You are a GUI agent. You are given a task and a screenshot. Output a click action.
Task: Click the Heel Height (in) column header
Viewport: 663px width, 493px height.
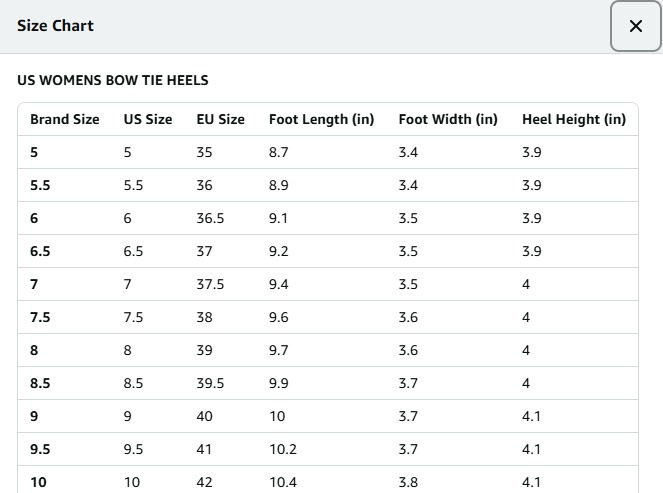(574, 119)
